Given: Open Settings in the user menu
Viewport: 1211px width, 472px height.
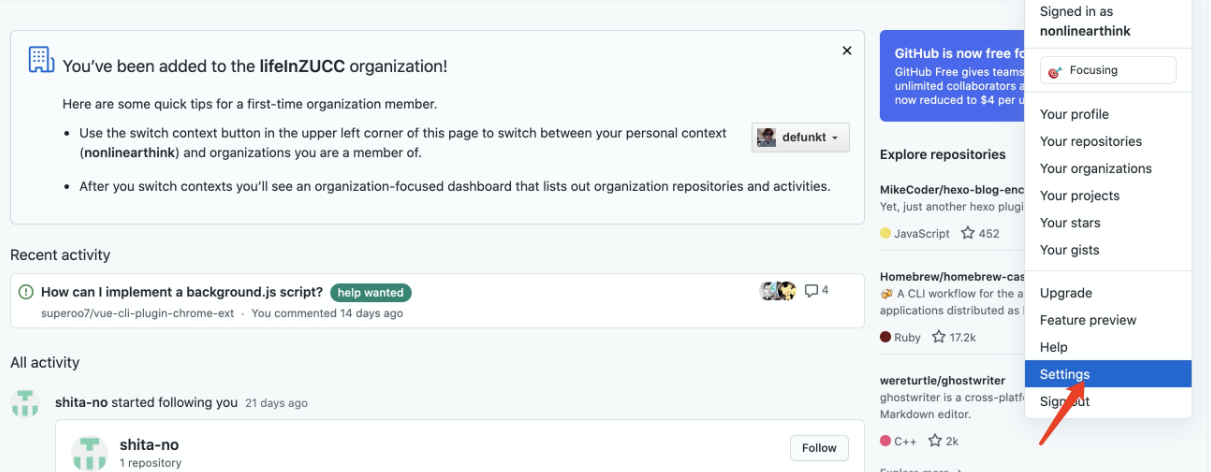Looking at the screenshot, I should [x=1065, y=374].
